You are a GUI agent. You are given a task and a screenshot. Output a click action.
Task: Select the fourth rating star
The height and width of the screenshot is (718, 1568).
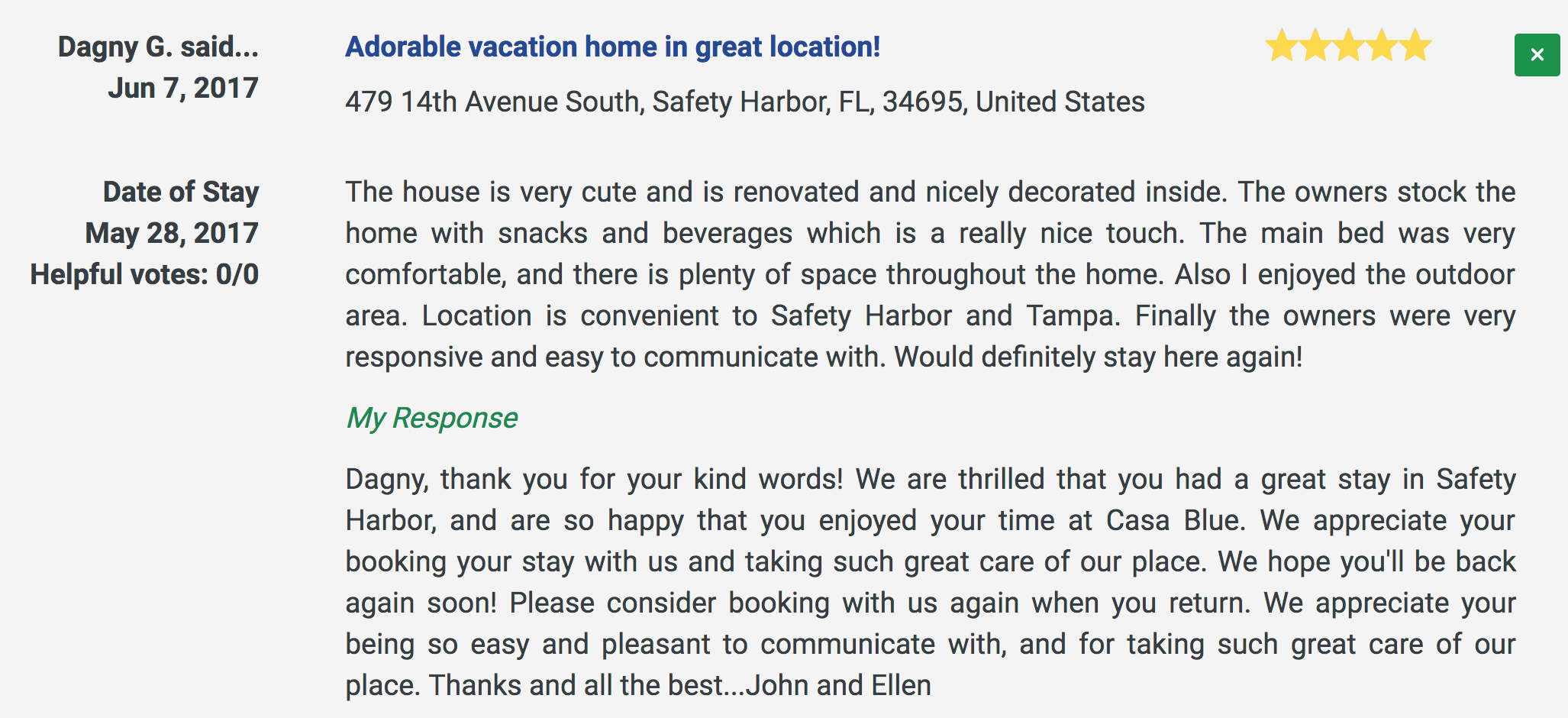click(1382, 45)
